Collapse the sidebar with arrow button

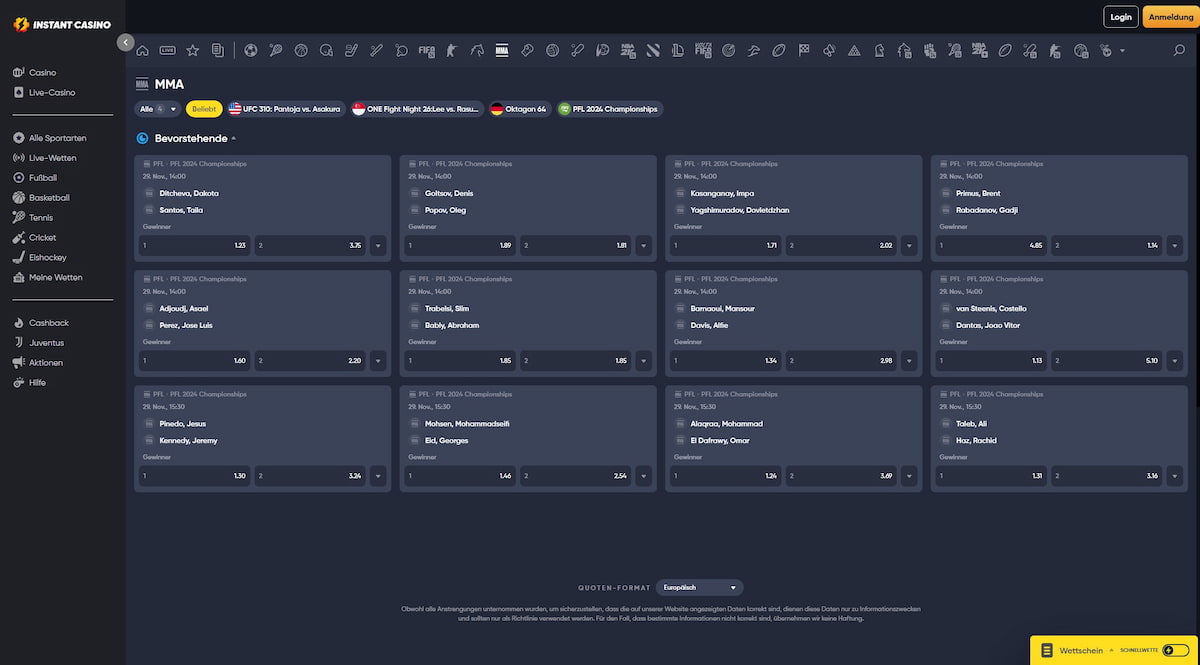[x=125, y=42]
